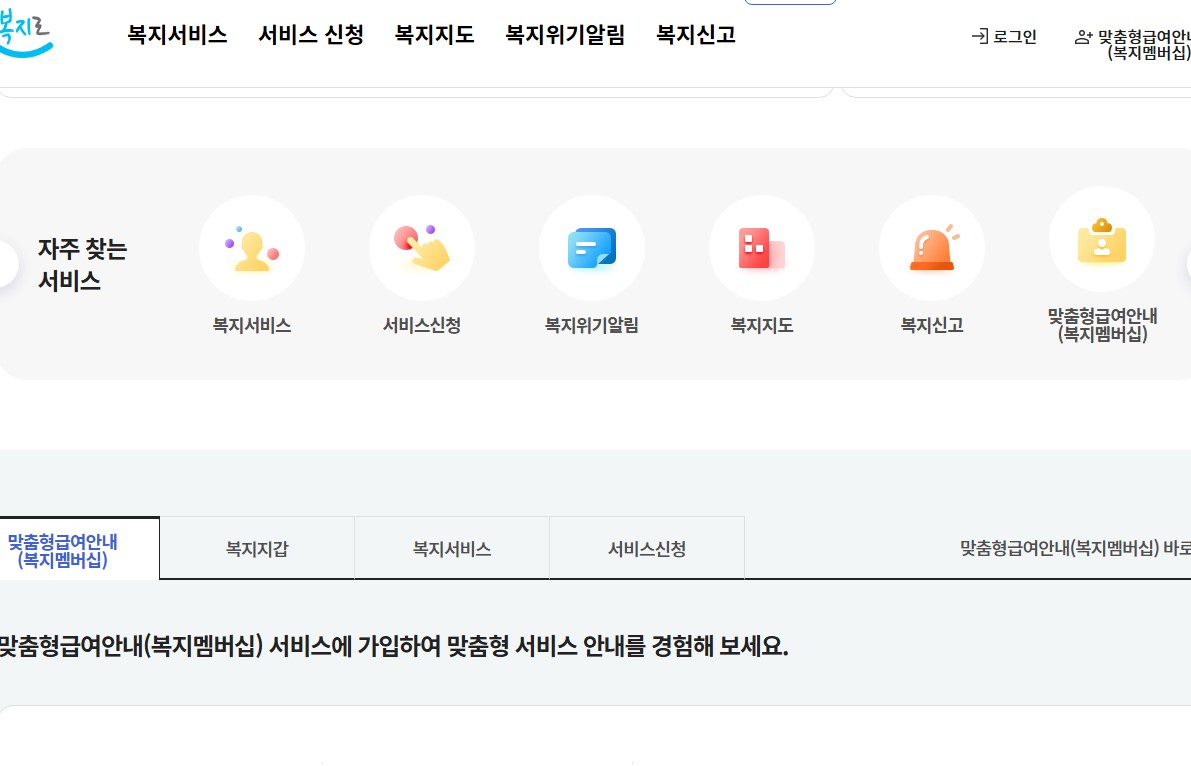Image resolution: width=1191 pixels, height=766 pixels.
Task: Select the 복지위기알림 menu item
Action: click(x=565, y=35)
